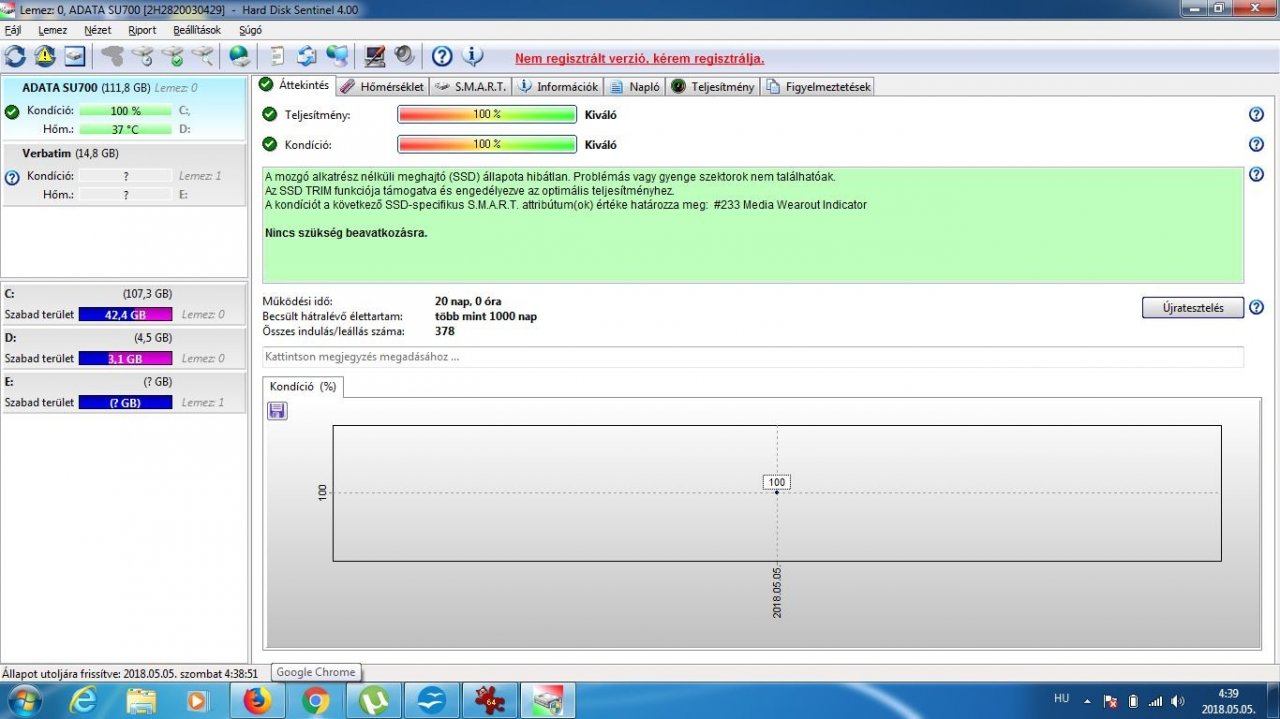Click the blue info balloon toolbar icon
Image resolution: width=1280 pixels, height=719 pixels.
click(472, 56)
